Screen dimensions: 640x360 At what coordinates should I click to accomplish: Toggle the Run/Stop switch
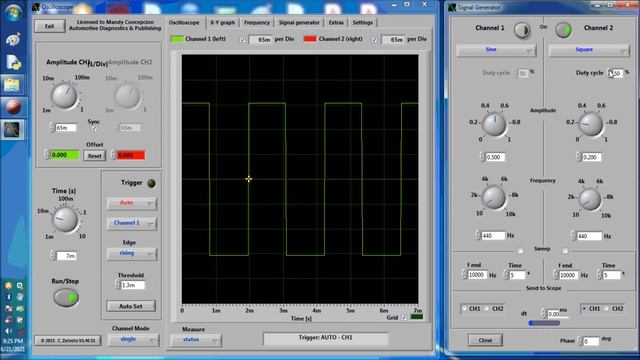click(66, 297)
